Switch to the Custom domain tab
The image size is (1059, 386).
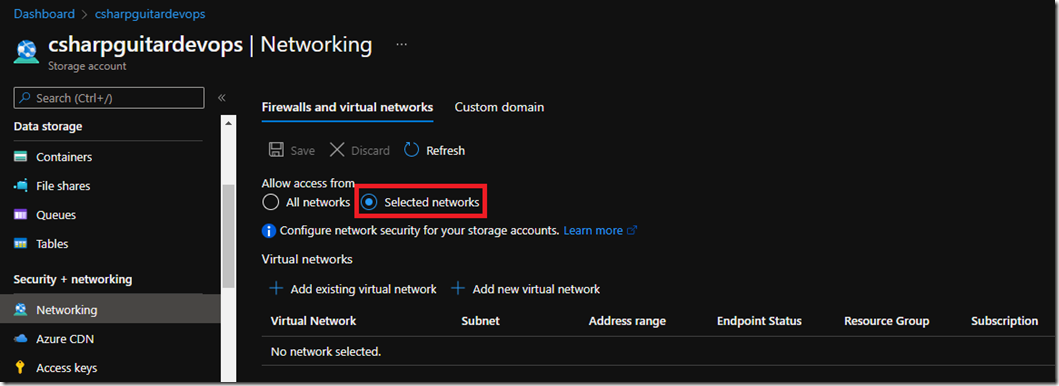499,107
